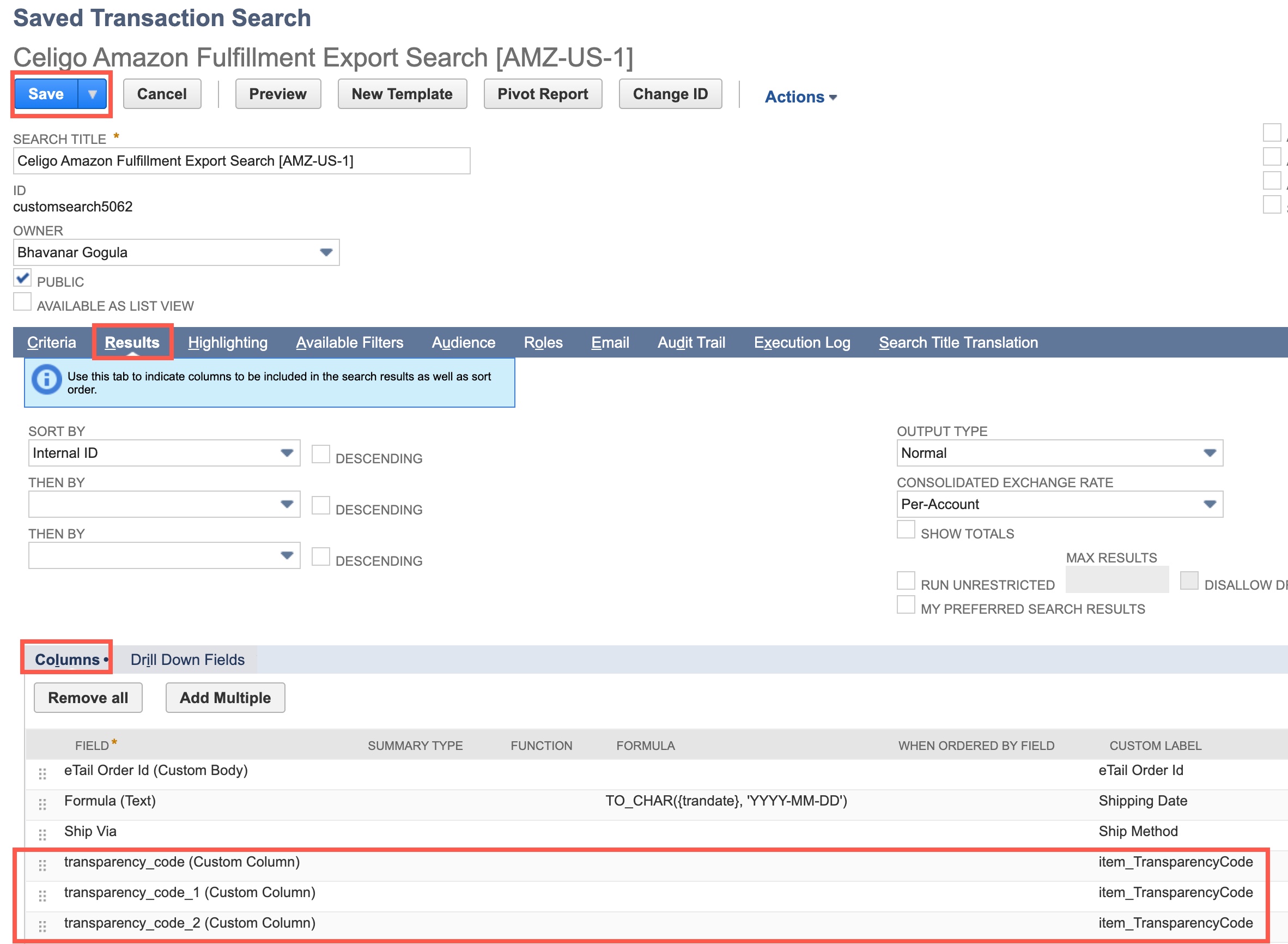Switch to the Results tab

pos(132,342)
